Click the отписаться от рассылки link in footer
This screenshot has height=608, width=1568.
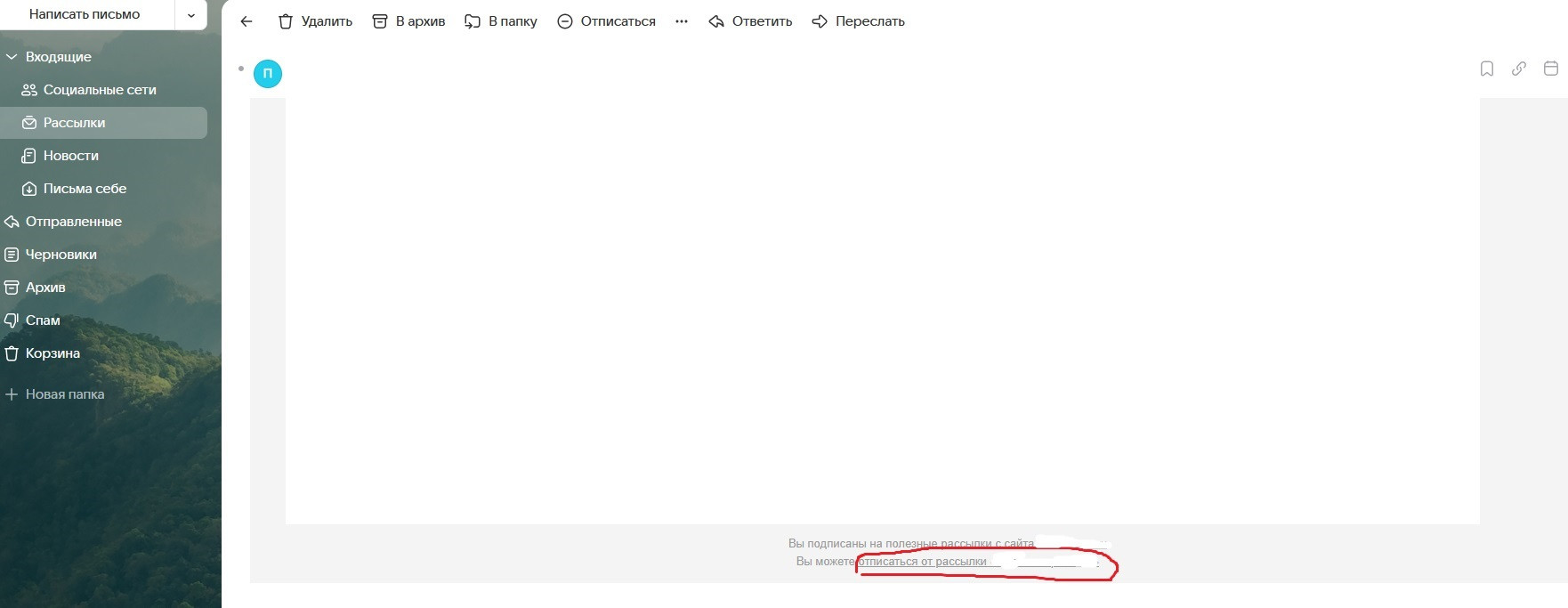pyautogui.click(x=922, y=562)
